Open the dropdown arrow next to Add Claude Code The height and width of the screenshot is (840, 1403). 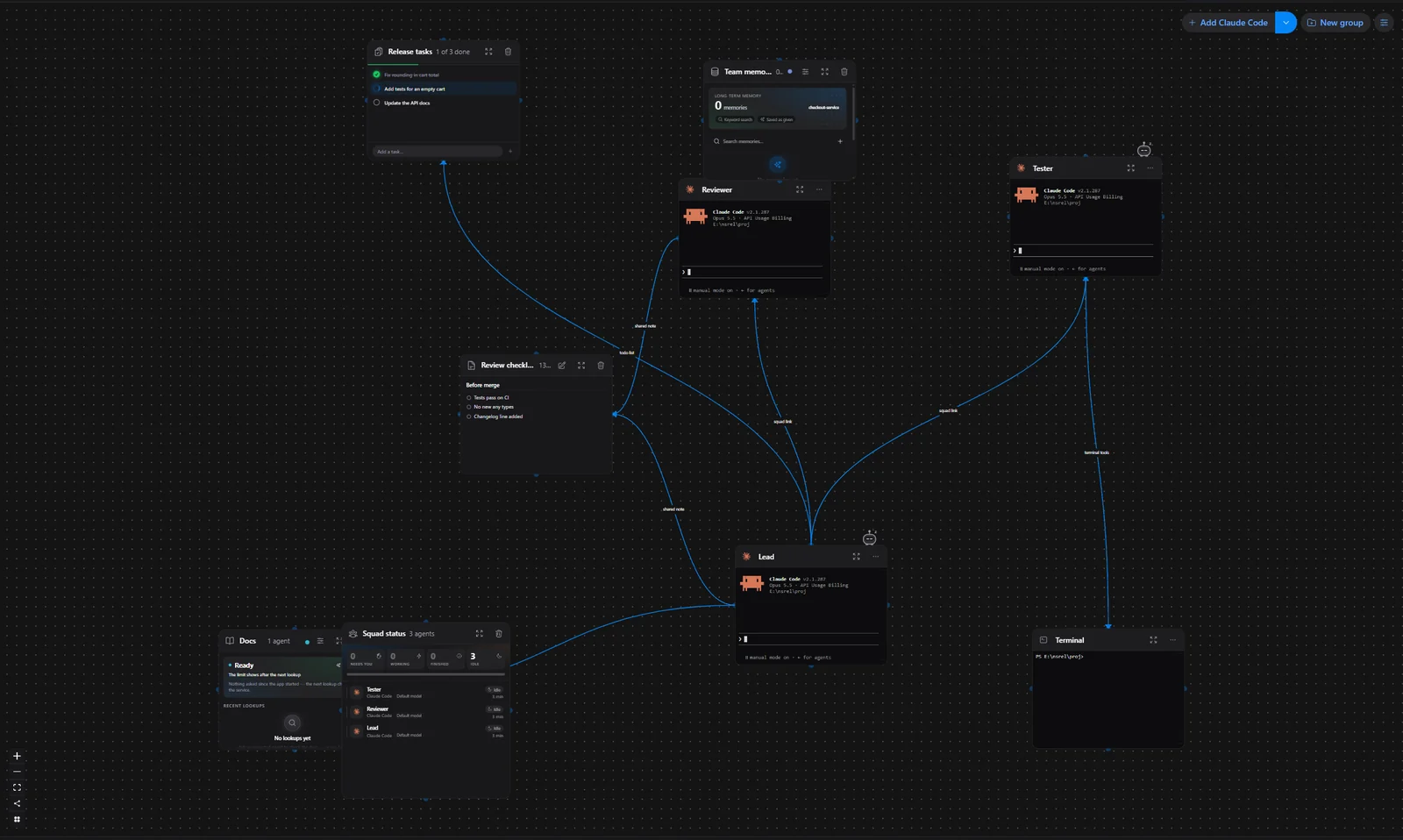1285,23
